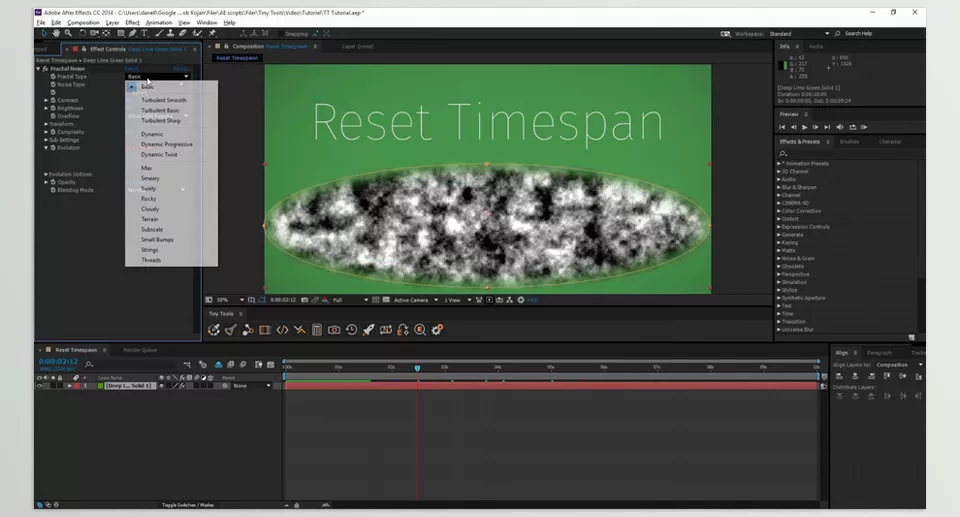
Task: Play the preview
Action: (x=804, y=127)
